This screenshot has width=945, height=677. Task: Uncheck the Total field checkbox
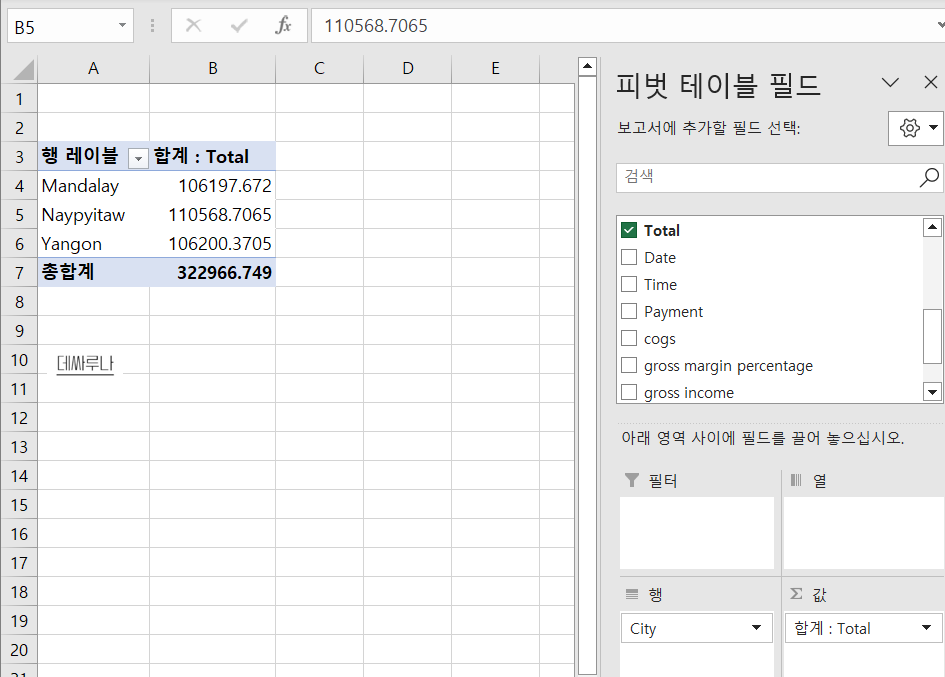[x=629, y=230]
